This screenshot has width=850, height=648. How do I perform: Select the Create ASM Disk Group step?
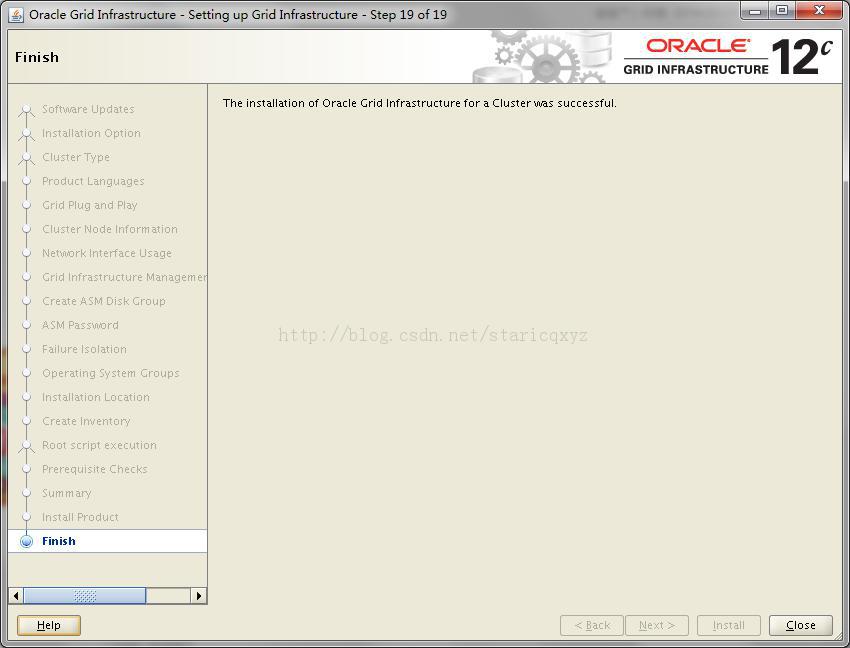pos(104,301)
